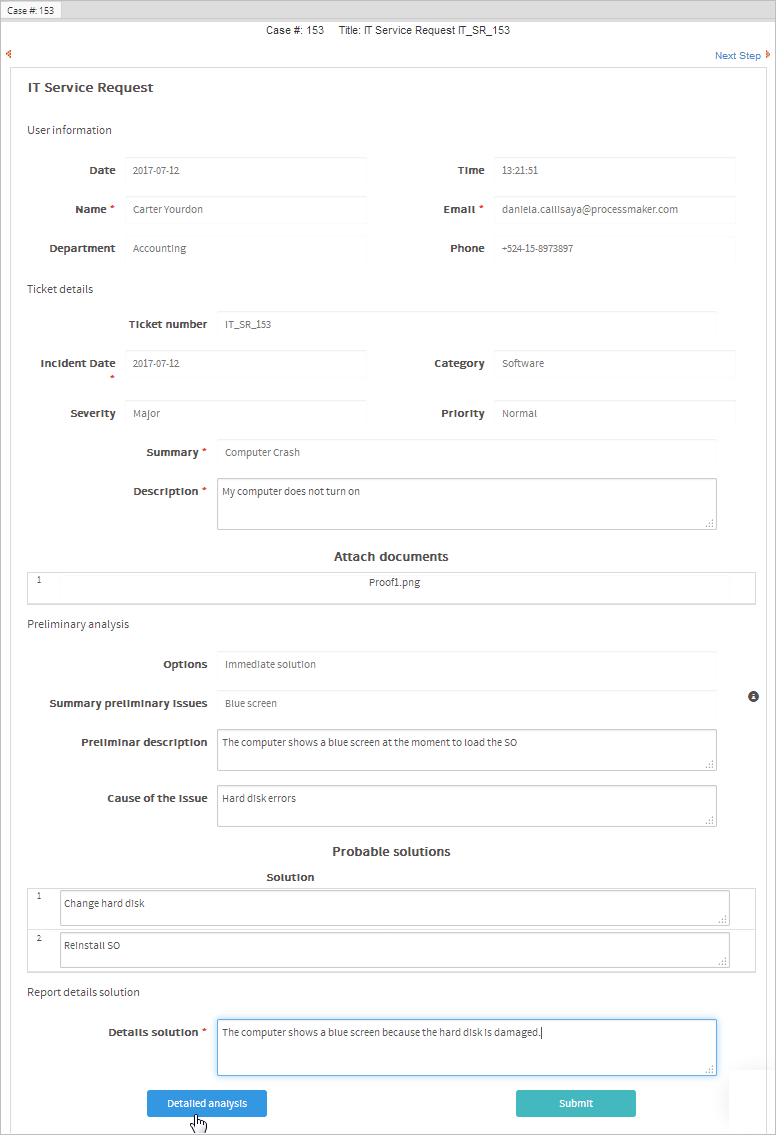Image resolution: width=776 pixels, height=1135 pixels.
Task: Click the Preliminar description resize handle
Action: 710,764
